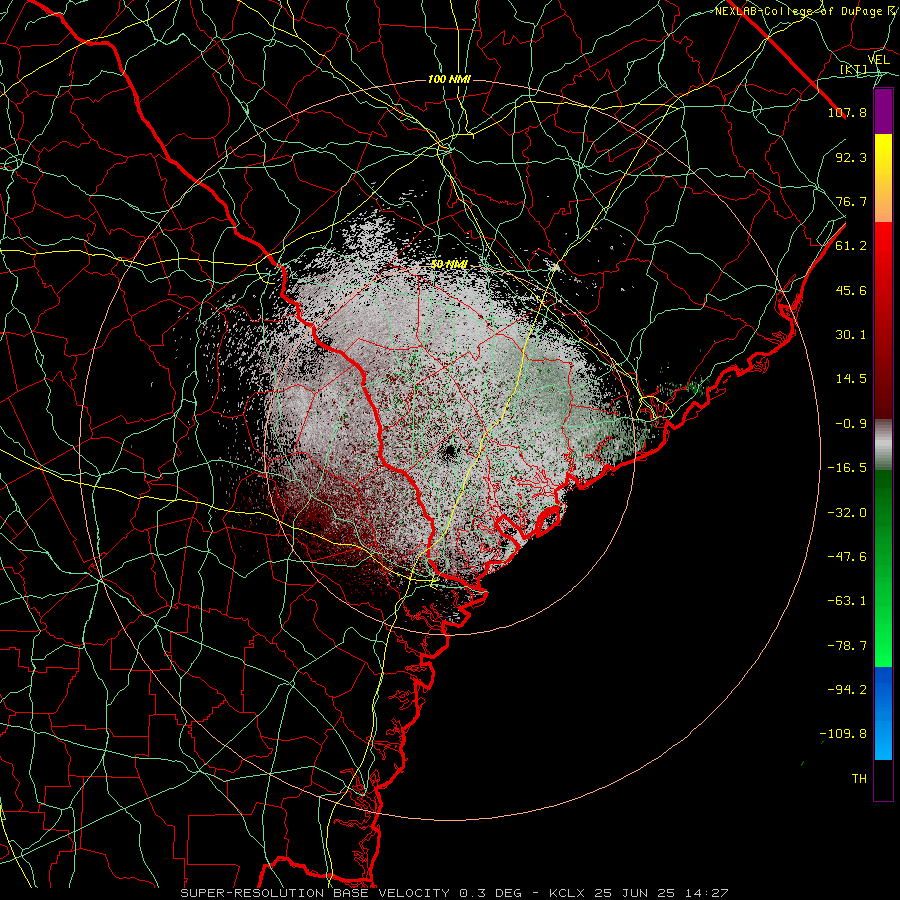Viewport: 900px width, 900px height.
Task: Click the -32.0 velocity scale value
Action: 847,513
